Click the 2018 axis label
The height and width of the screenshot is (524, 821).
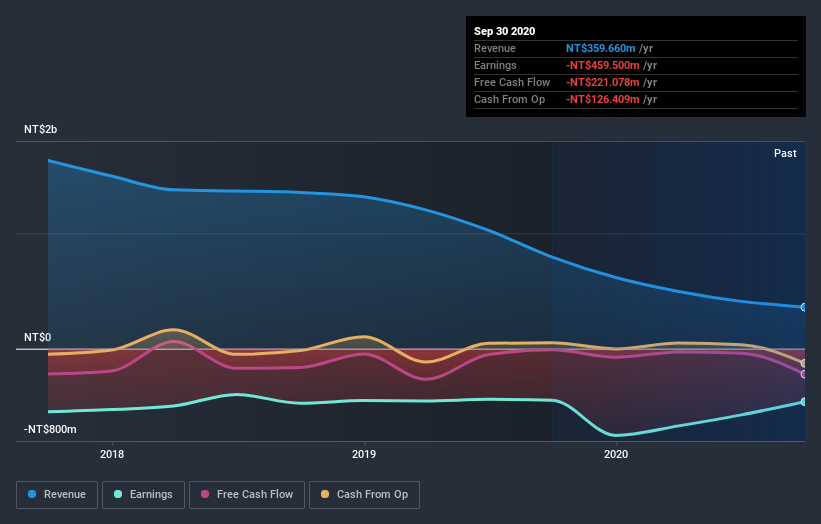tap(112, 454)
